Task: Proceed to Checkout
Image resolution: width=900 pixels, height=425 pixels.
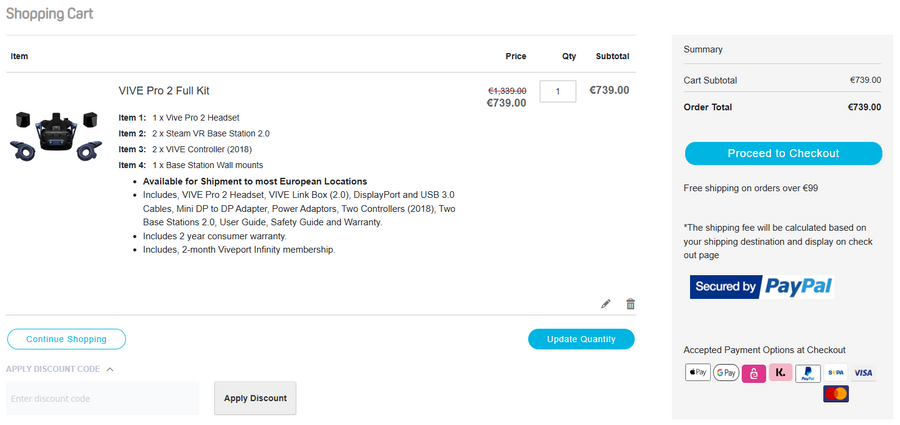Action: pos(783,153)
